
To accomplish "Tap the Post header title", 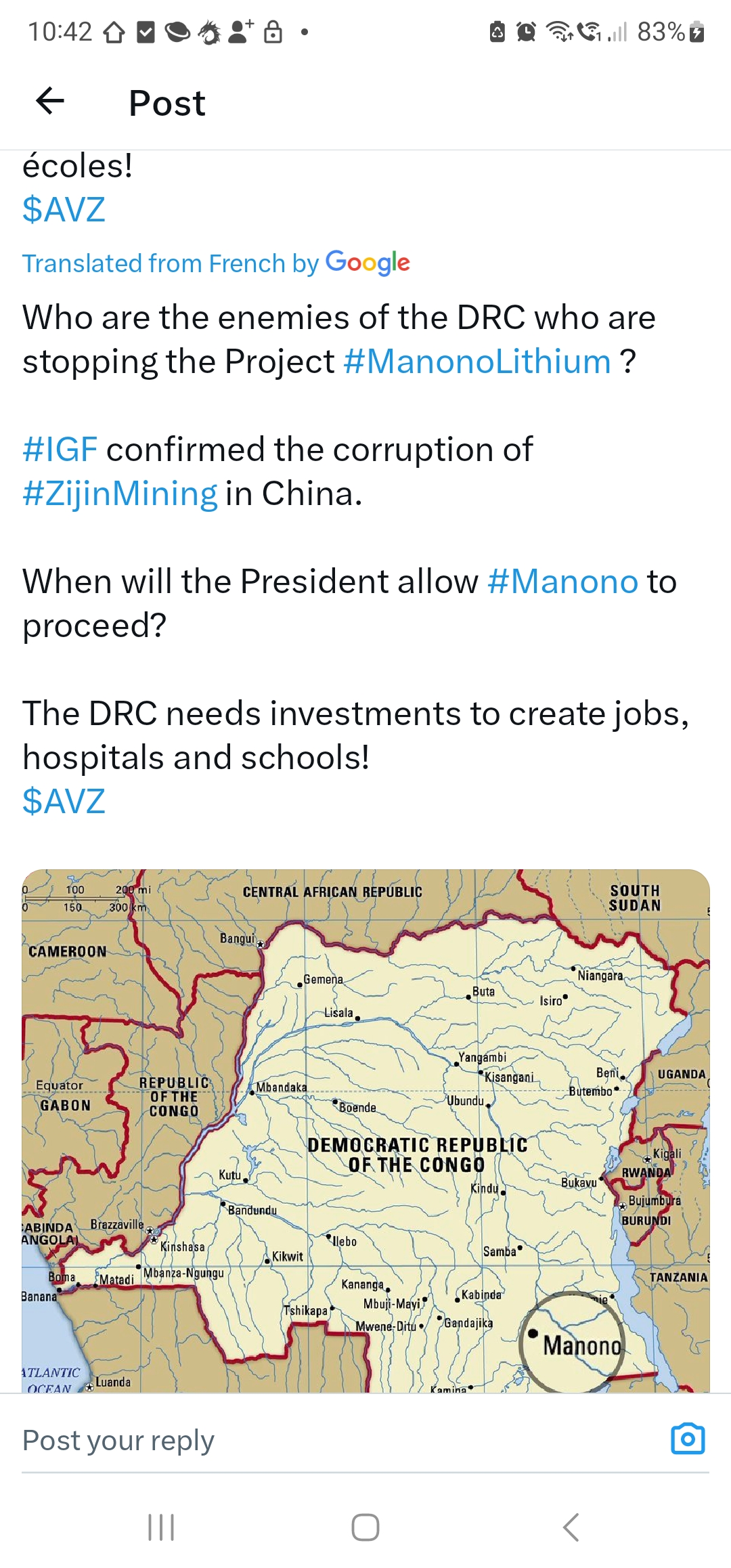I will [x=167, y=103].
